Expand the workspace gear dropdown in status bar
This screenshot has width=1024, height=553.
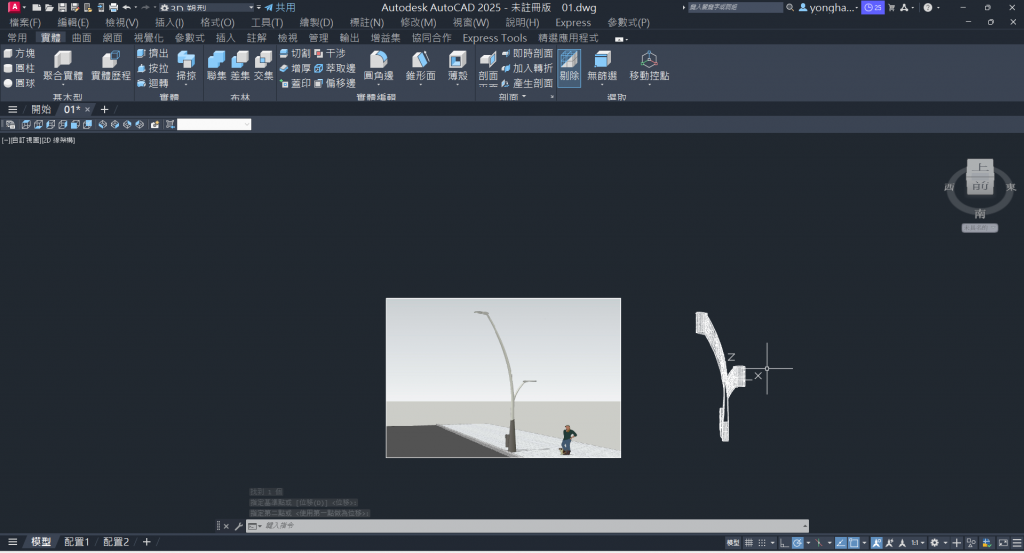tap(946, 543)
